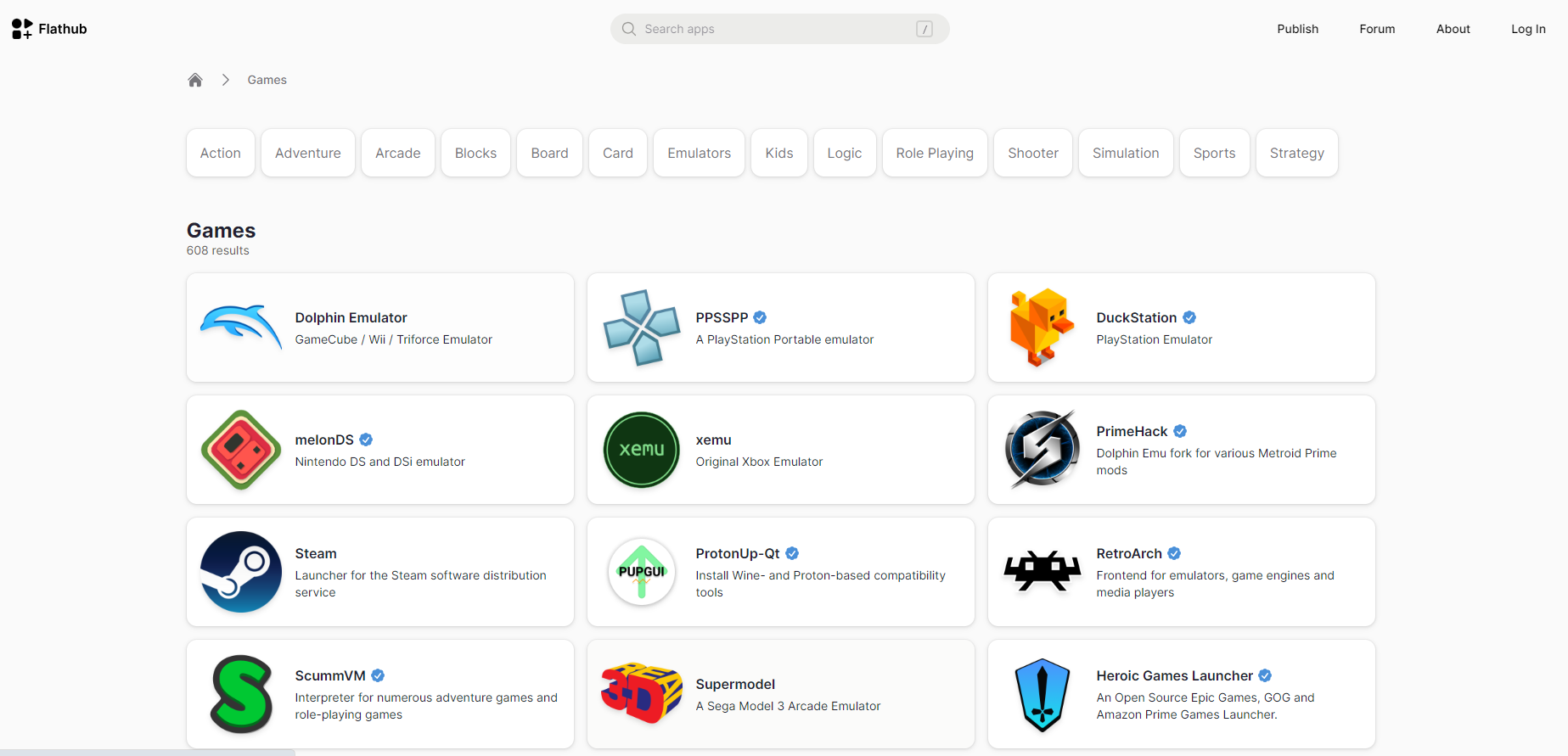Click the '608 results' count text

[218, 250]
